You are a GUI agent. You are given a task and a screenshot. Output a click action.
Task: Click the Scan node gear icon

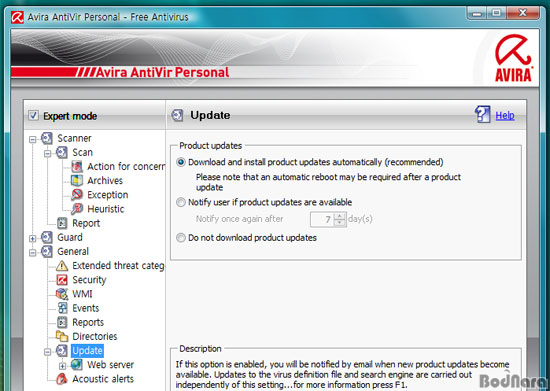coord(62,153)
